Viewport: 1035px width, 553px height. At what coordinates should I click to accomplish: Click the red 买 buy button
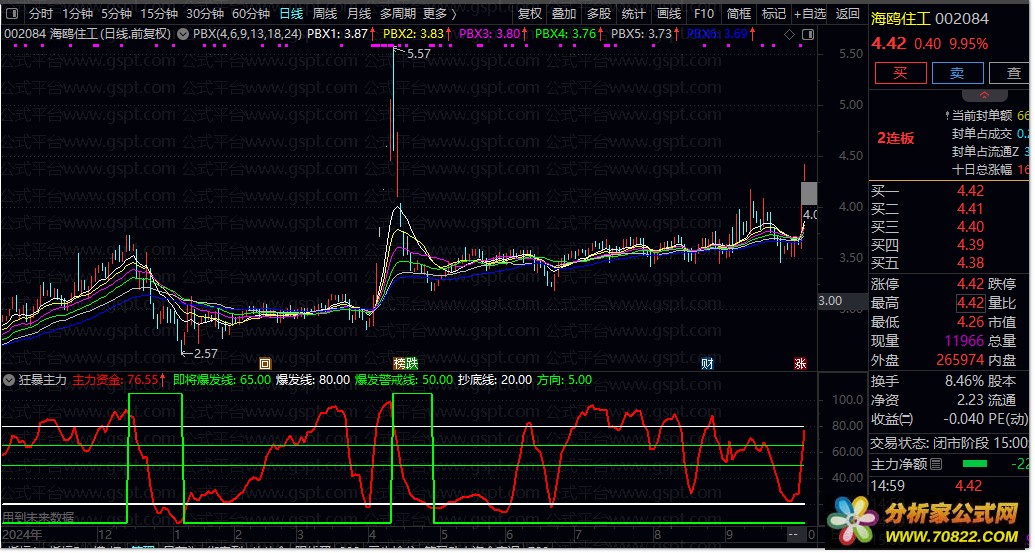click(899, 73)
